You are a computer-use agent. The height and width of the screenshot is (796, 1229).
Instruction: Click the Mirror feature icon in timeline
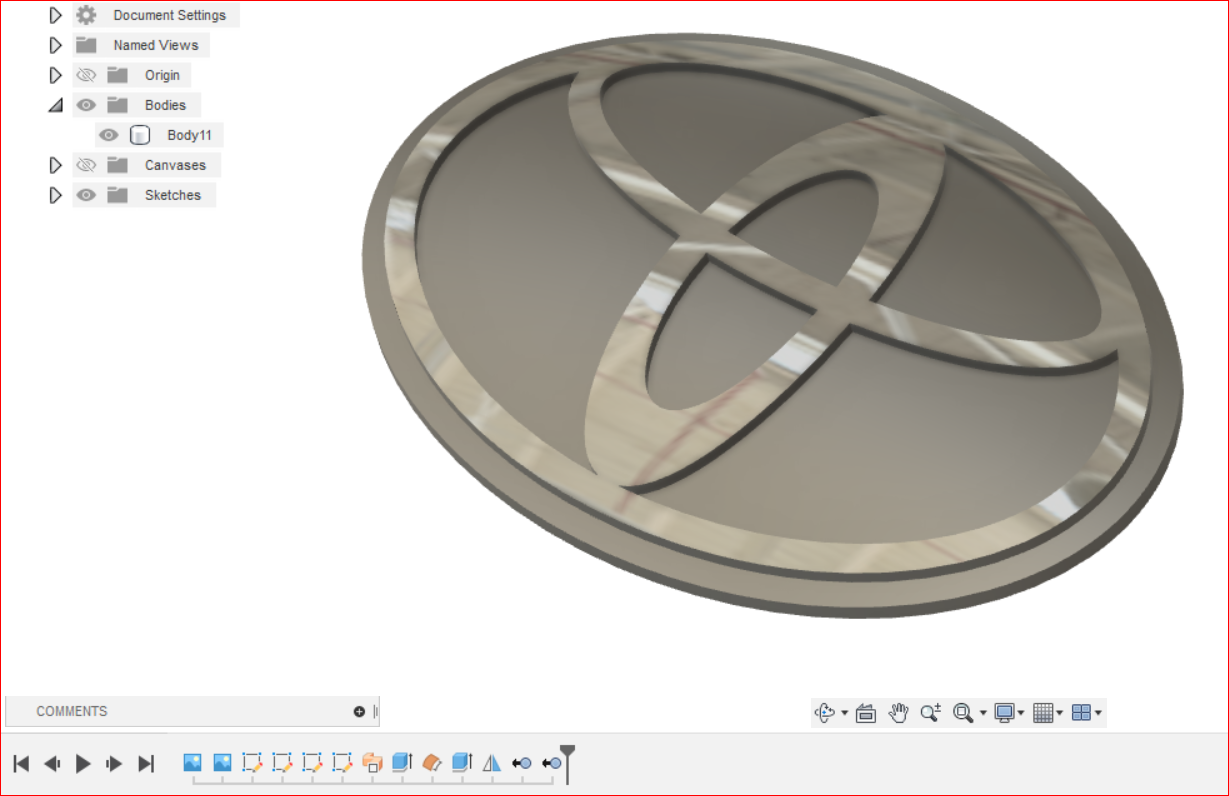(x=489, y=762)
